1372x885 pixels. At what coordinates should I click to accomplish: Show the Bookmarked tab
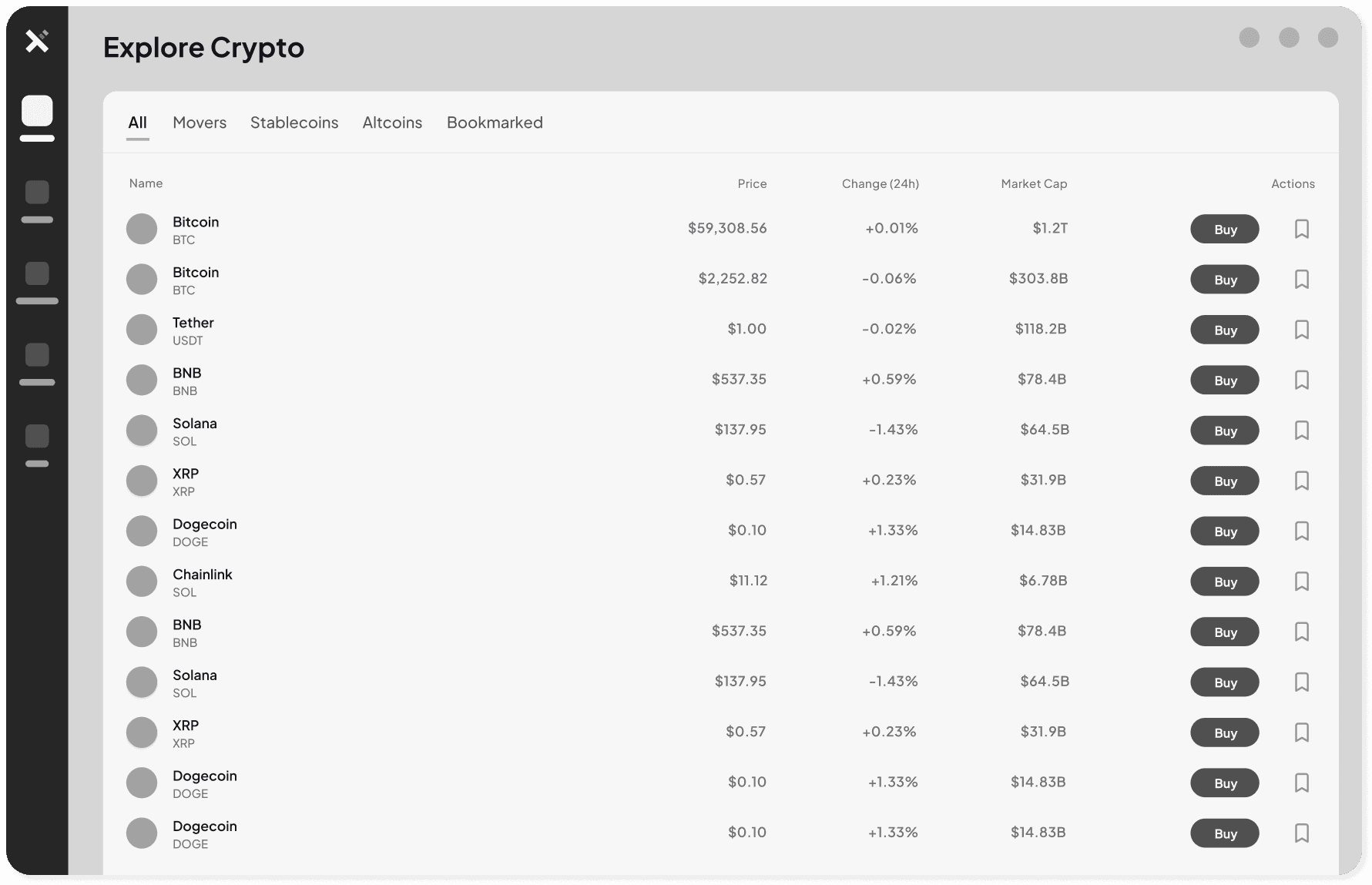click(495, 122)
